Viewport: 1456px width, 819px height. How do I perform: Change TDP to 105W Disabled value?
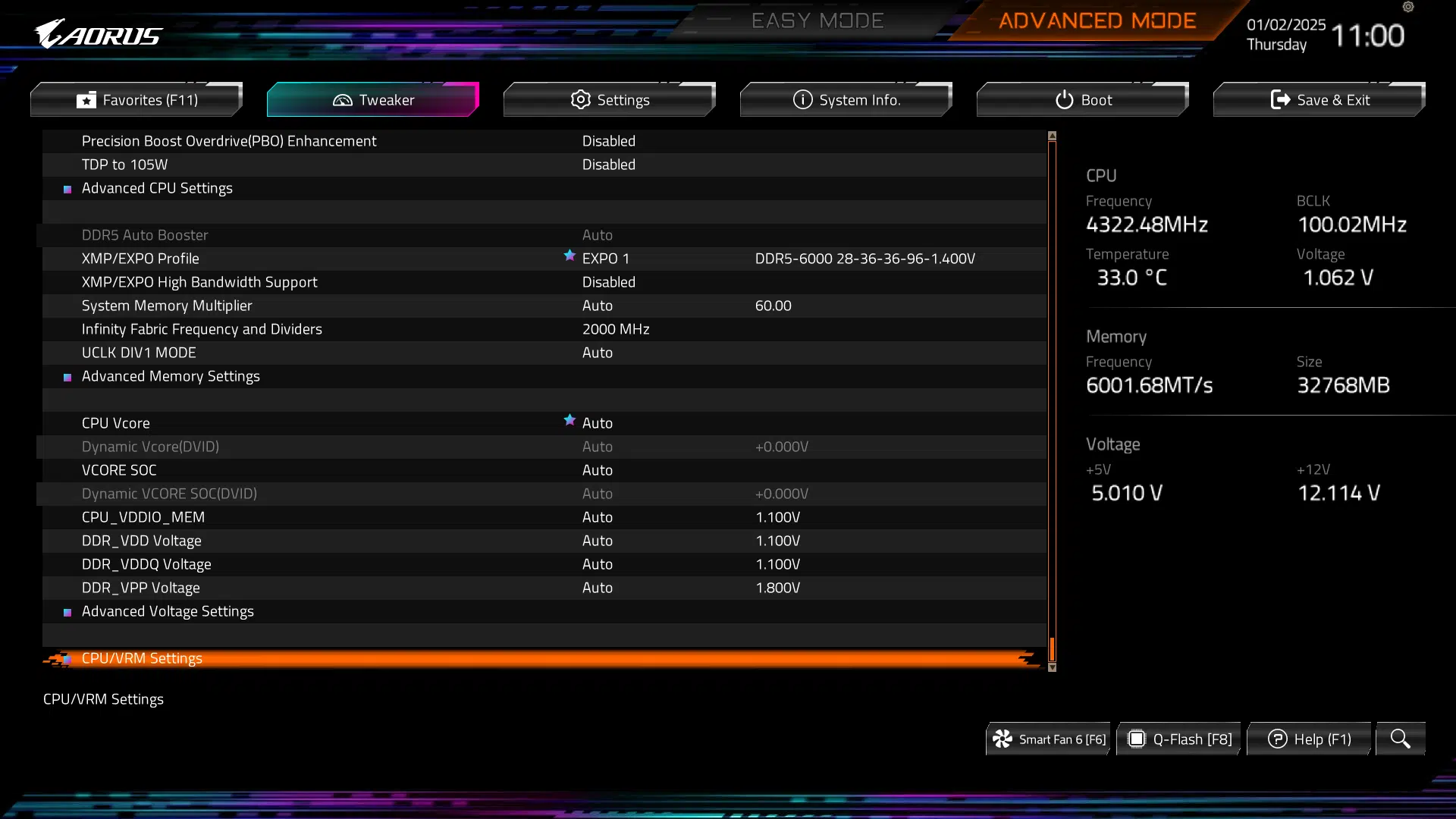(x=608, y=165)
